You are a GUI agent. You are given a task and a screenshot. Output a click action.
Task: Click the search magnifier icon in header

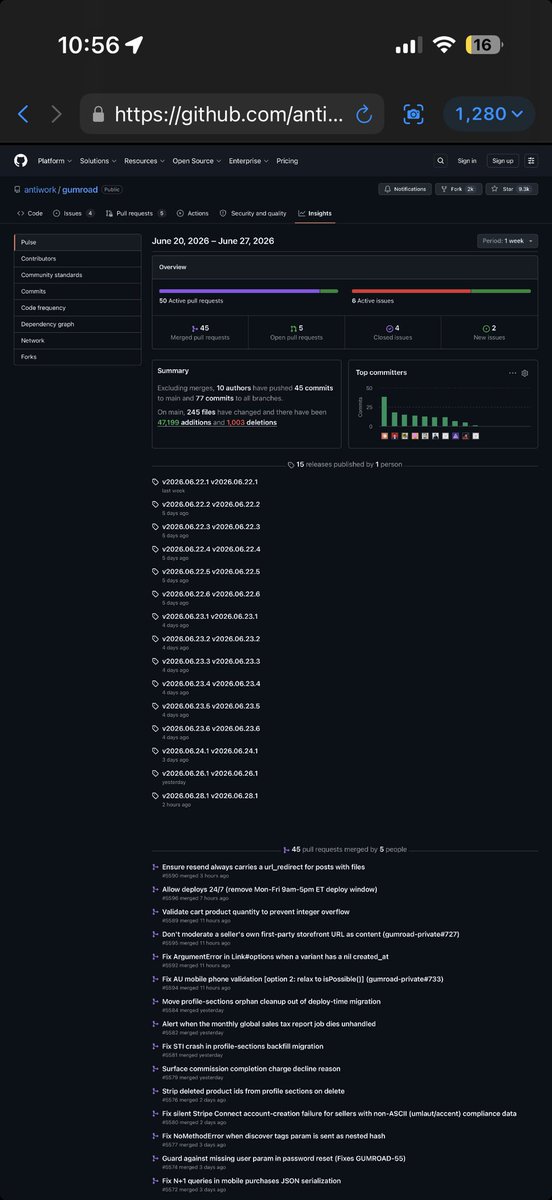[x=441, y=160]
